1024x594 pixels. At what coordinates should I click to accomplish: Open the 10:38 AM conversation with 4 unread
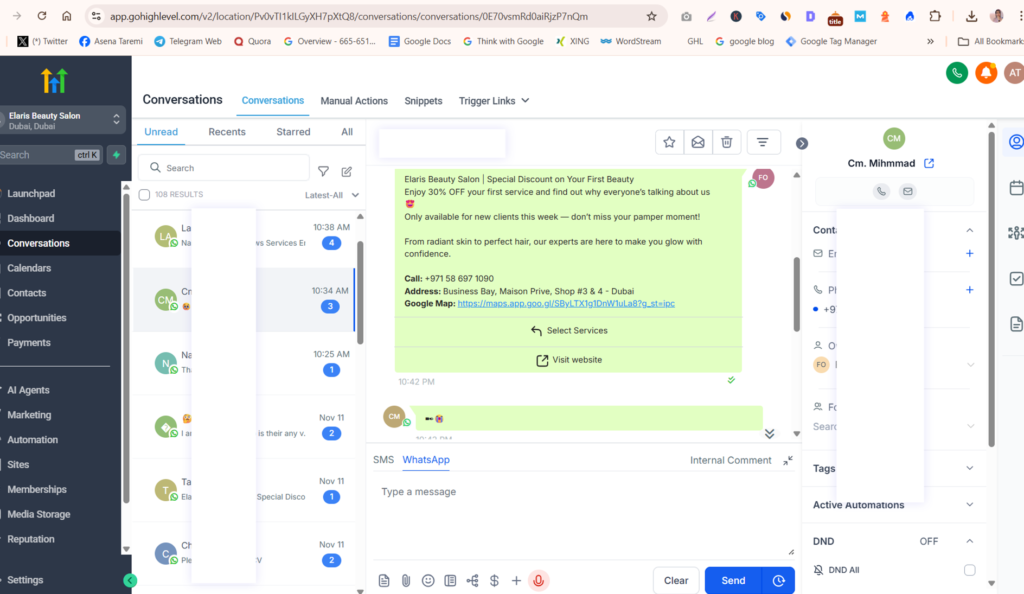245,236
